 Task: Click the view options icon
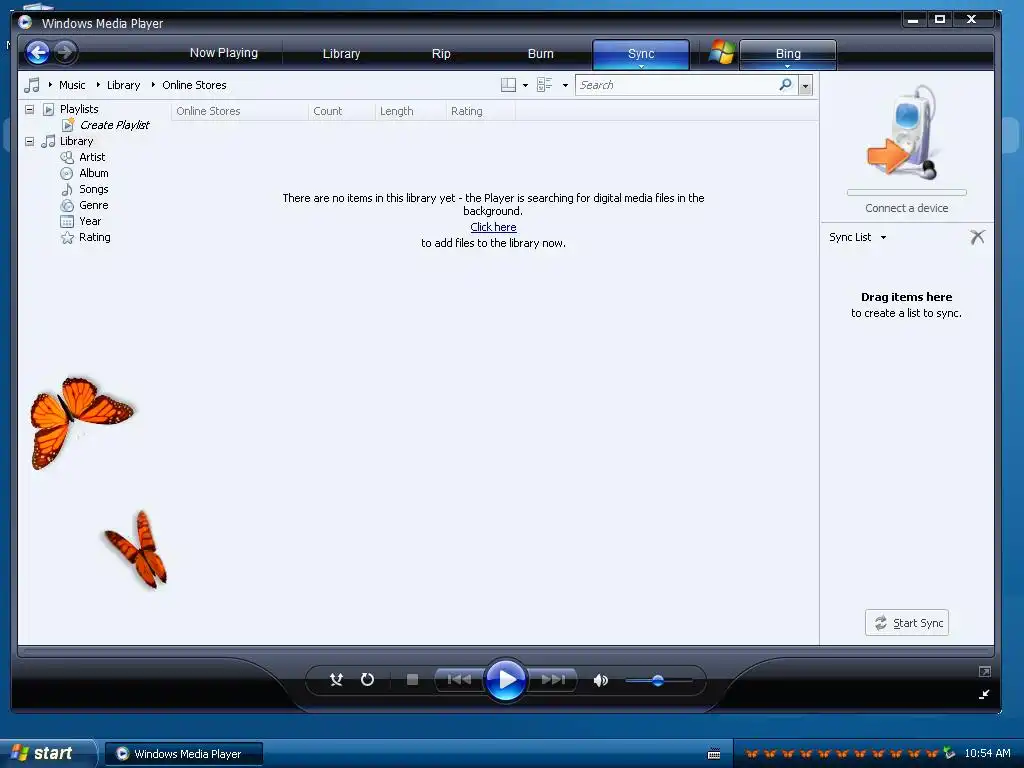pos(544,85)
